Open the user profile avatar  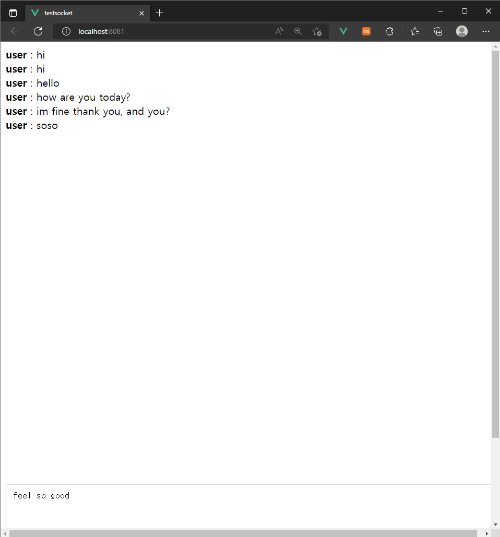(462, 32)
